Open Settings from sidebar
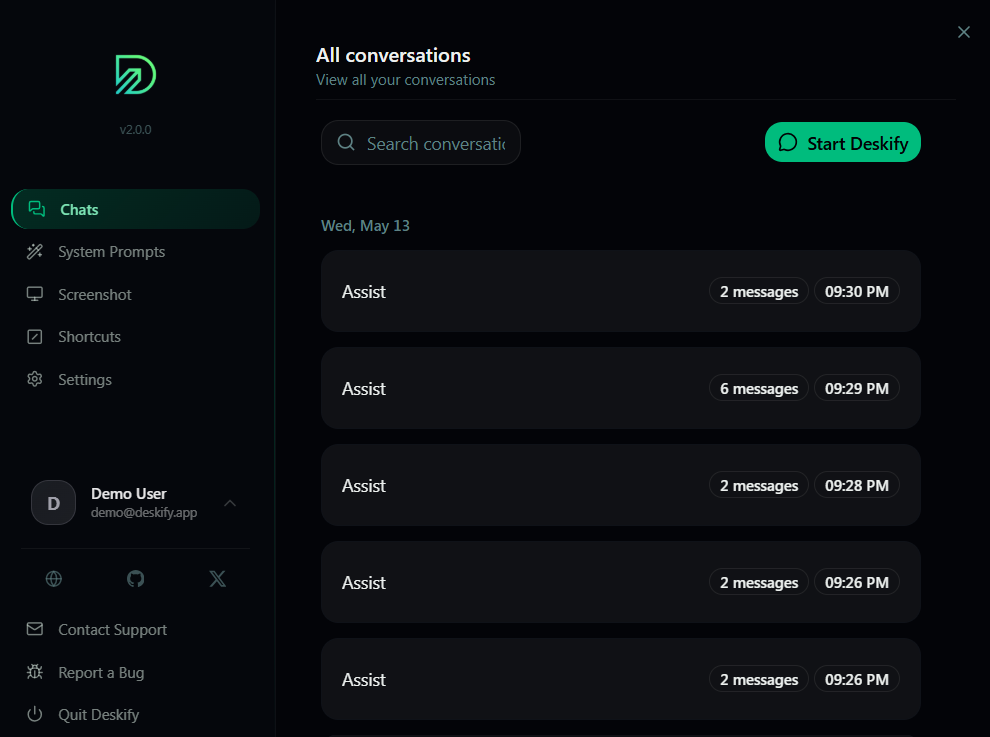This screenshot has height=737, width=990. (136, 379)
